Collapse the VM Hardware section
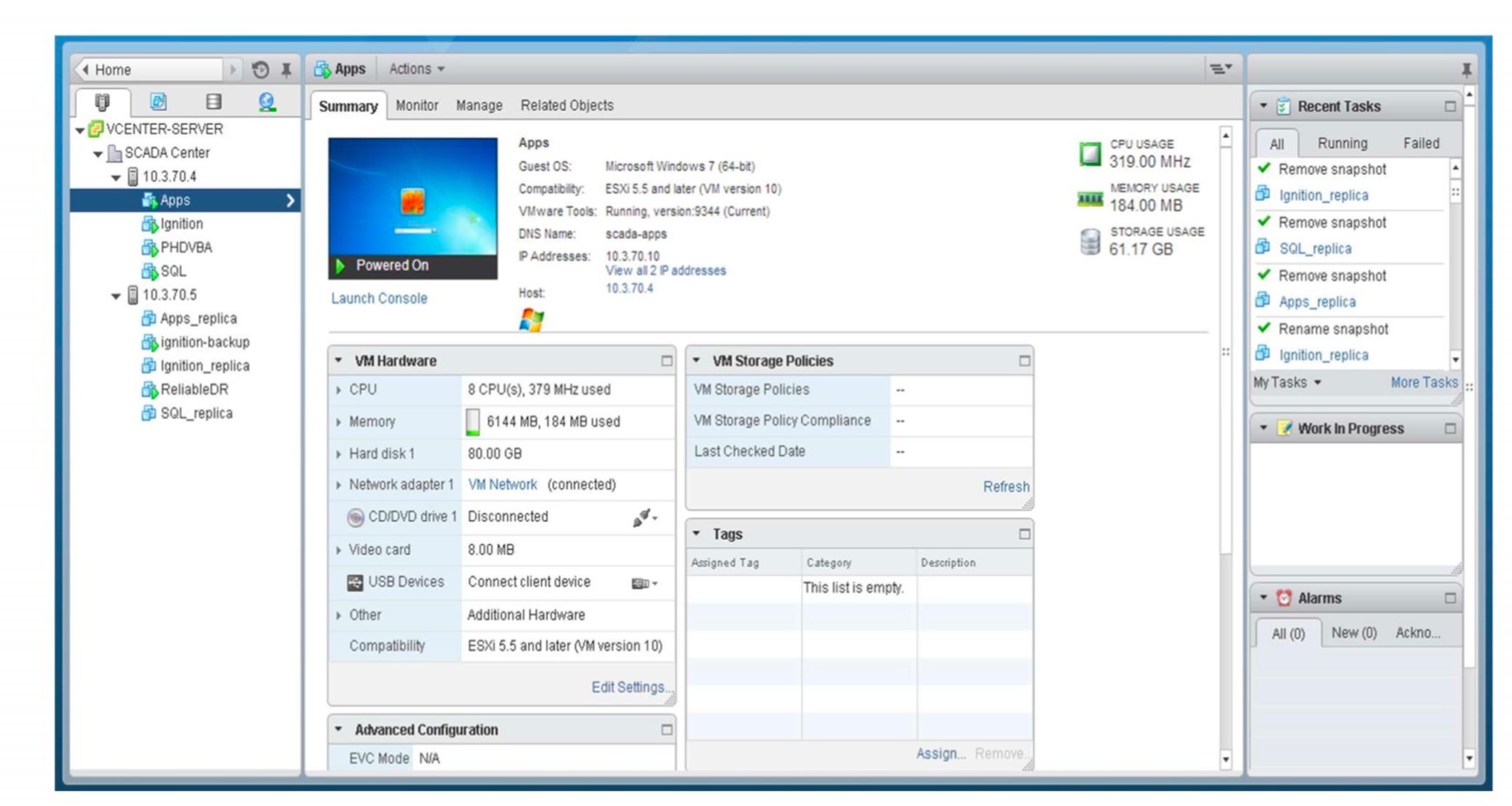Image resolution: width=1512 pixels, height=806 pixels. click(x=339, y=361)
